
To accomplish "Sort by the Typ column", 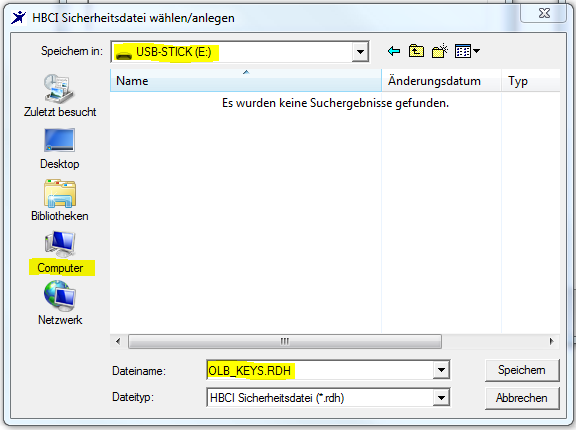I will (530, 80).
